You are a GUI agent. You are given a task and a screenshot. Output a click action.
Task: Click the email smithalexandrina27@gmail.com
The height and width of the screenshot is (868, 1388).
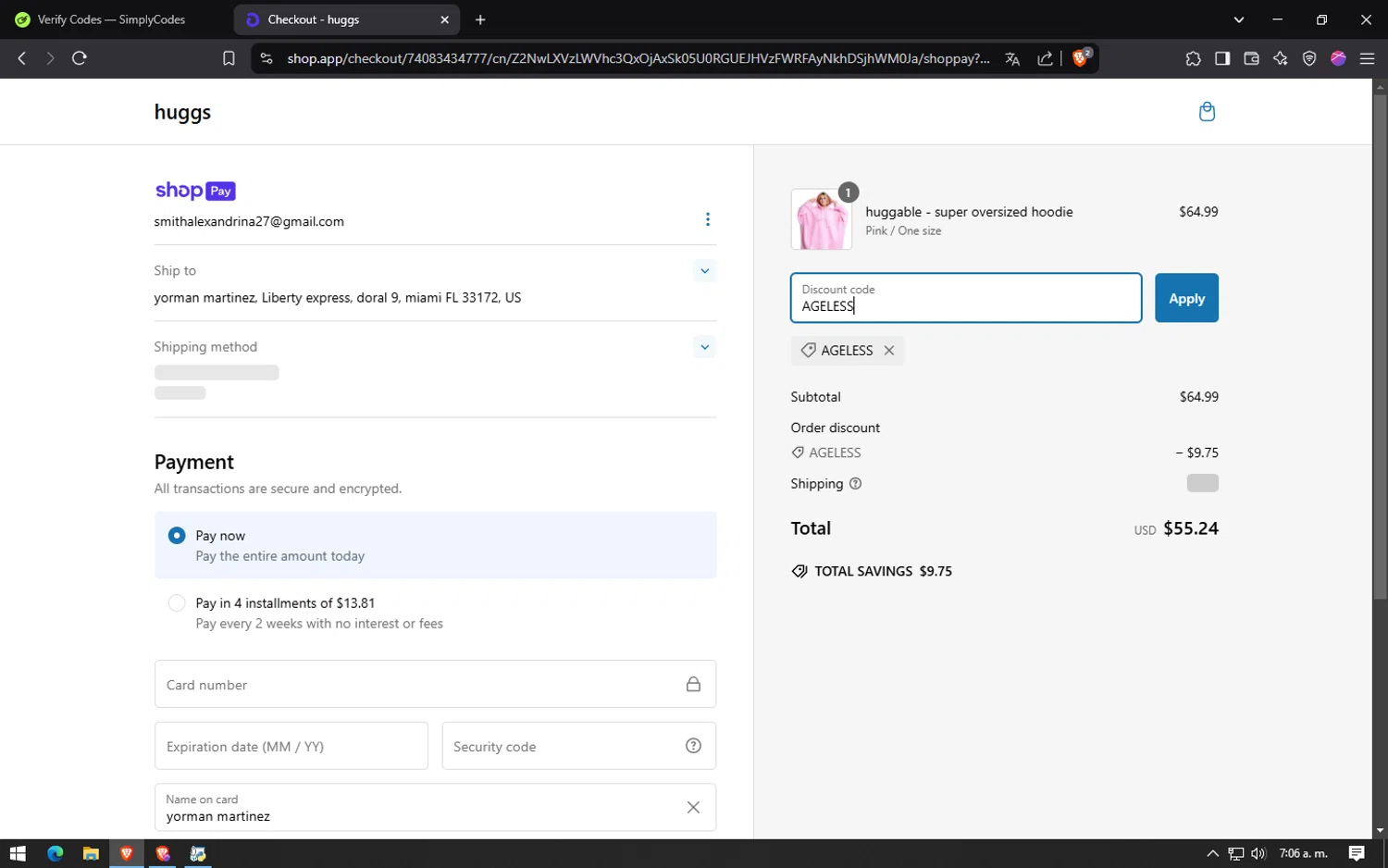(x=249, y=221)
